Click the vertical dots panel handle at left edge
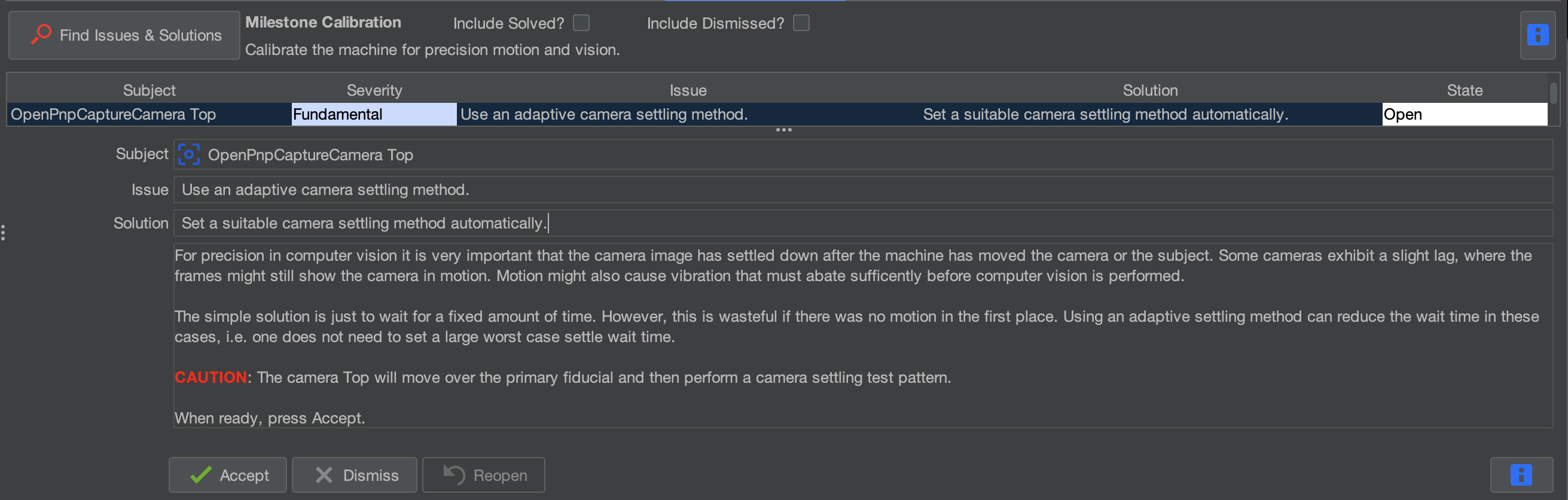The image size is (1568, 500). click(3, 233)
